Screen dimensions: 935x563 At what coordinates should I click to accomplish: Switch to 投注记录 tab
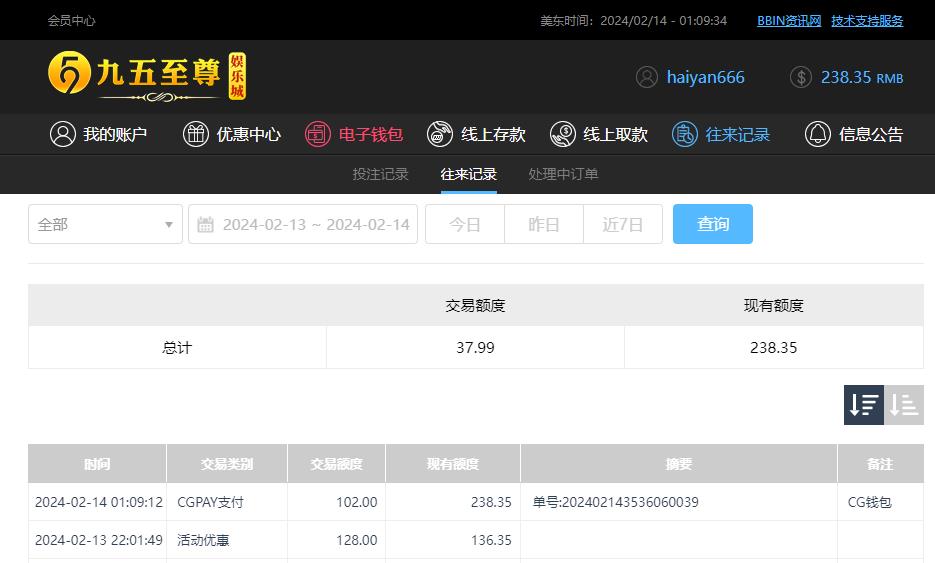point(380,174)
